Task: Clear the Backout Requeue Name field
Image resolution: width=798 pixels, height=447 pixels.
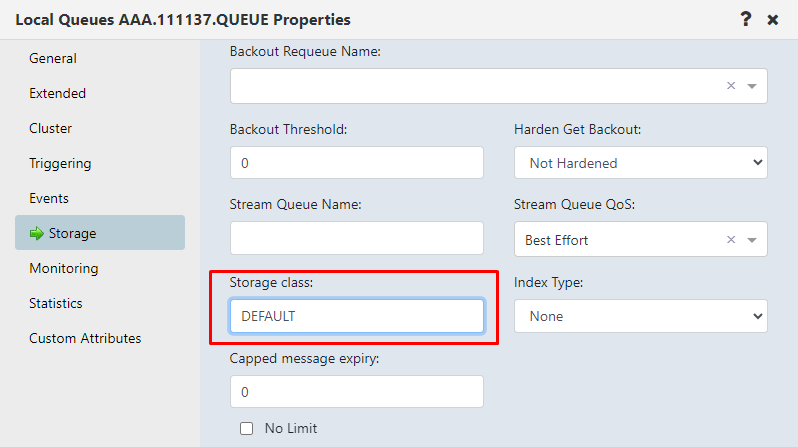Action: (731, 86)
